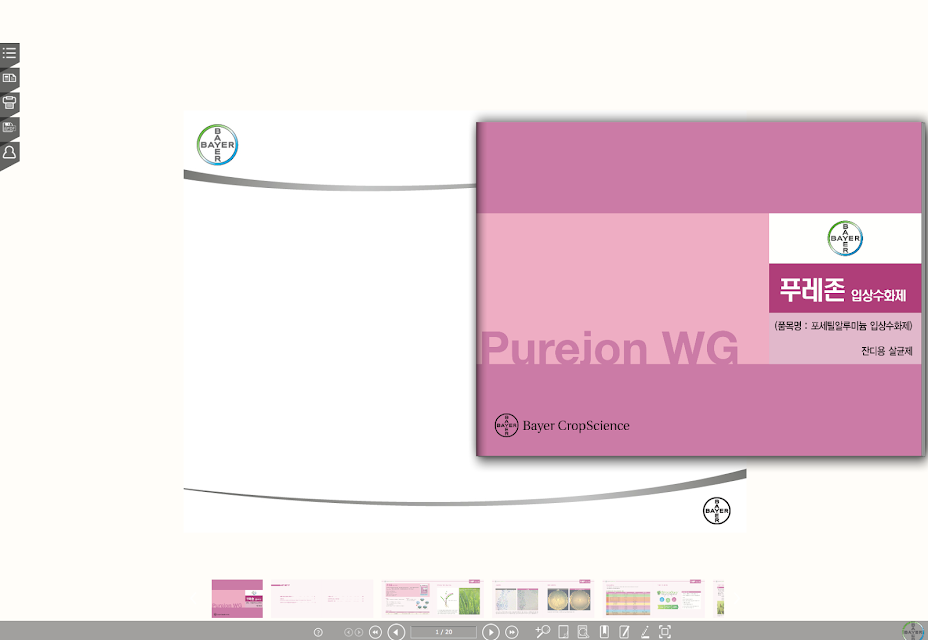The image size is (928, 640).
Task: Click the small history back arrow
Action: pyautogui.click(x=348, y=632)
